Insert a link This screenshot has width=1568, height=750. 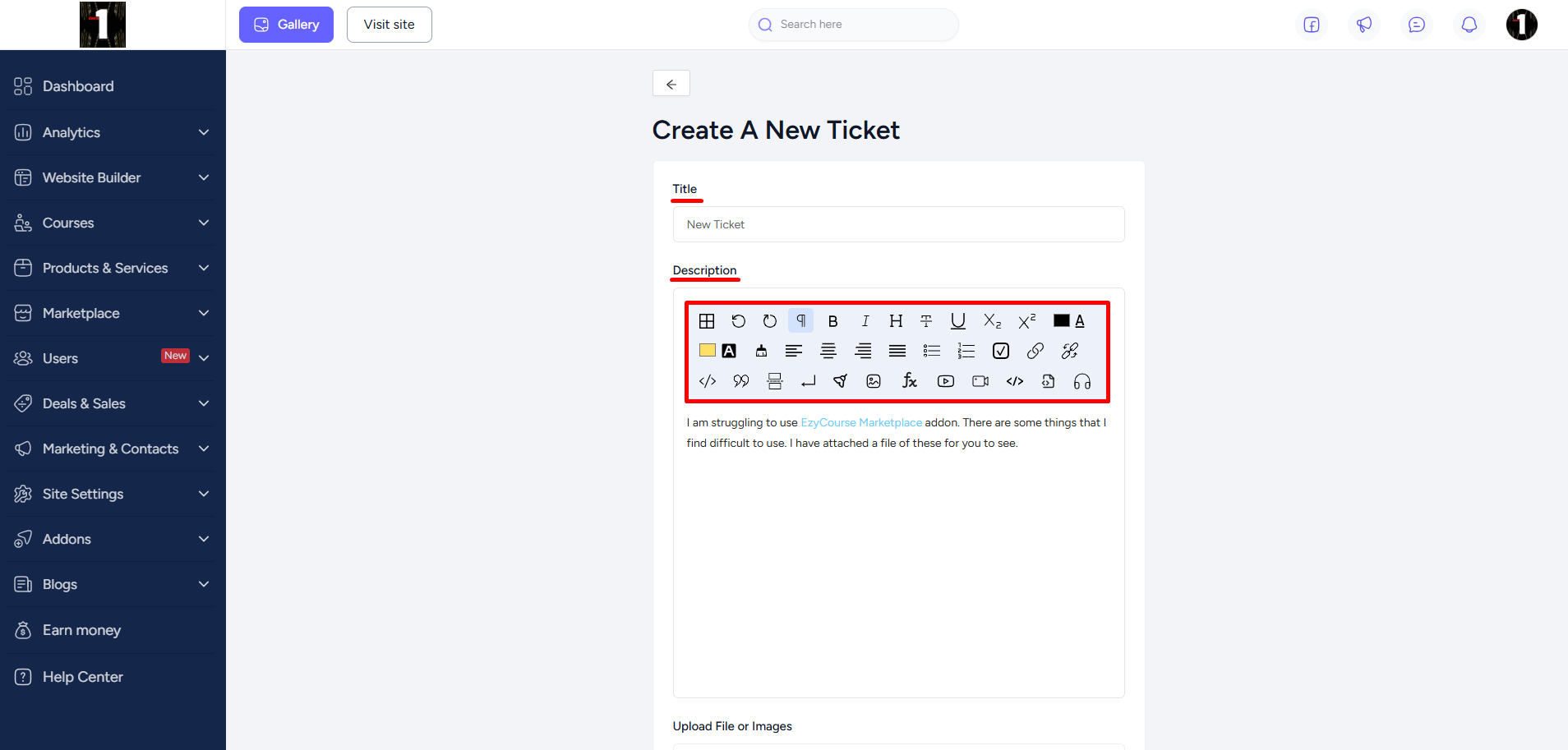pos(1035,352)
